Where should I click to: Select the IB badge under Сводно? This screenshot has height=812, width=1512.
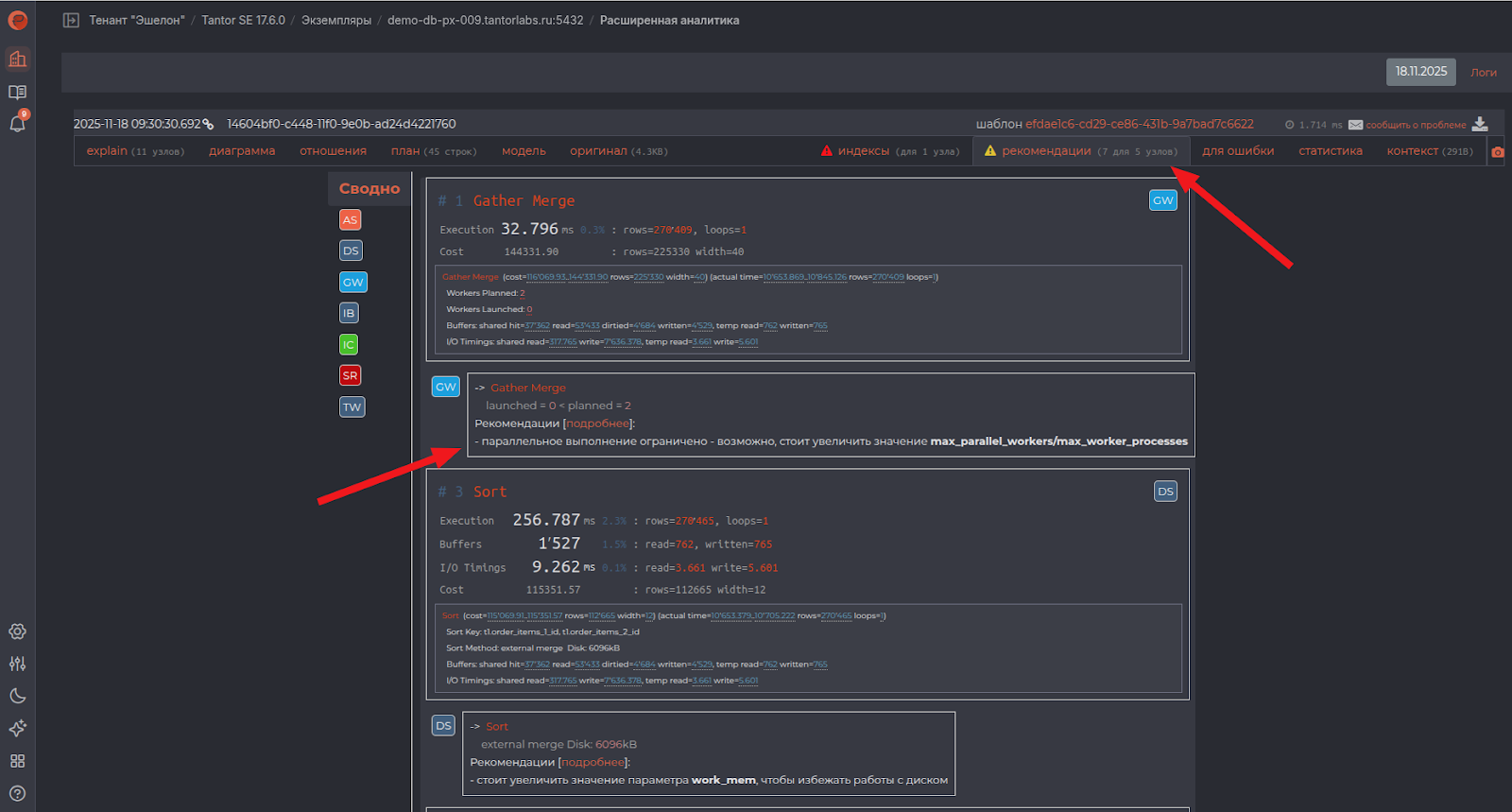coord(349,313)
